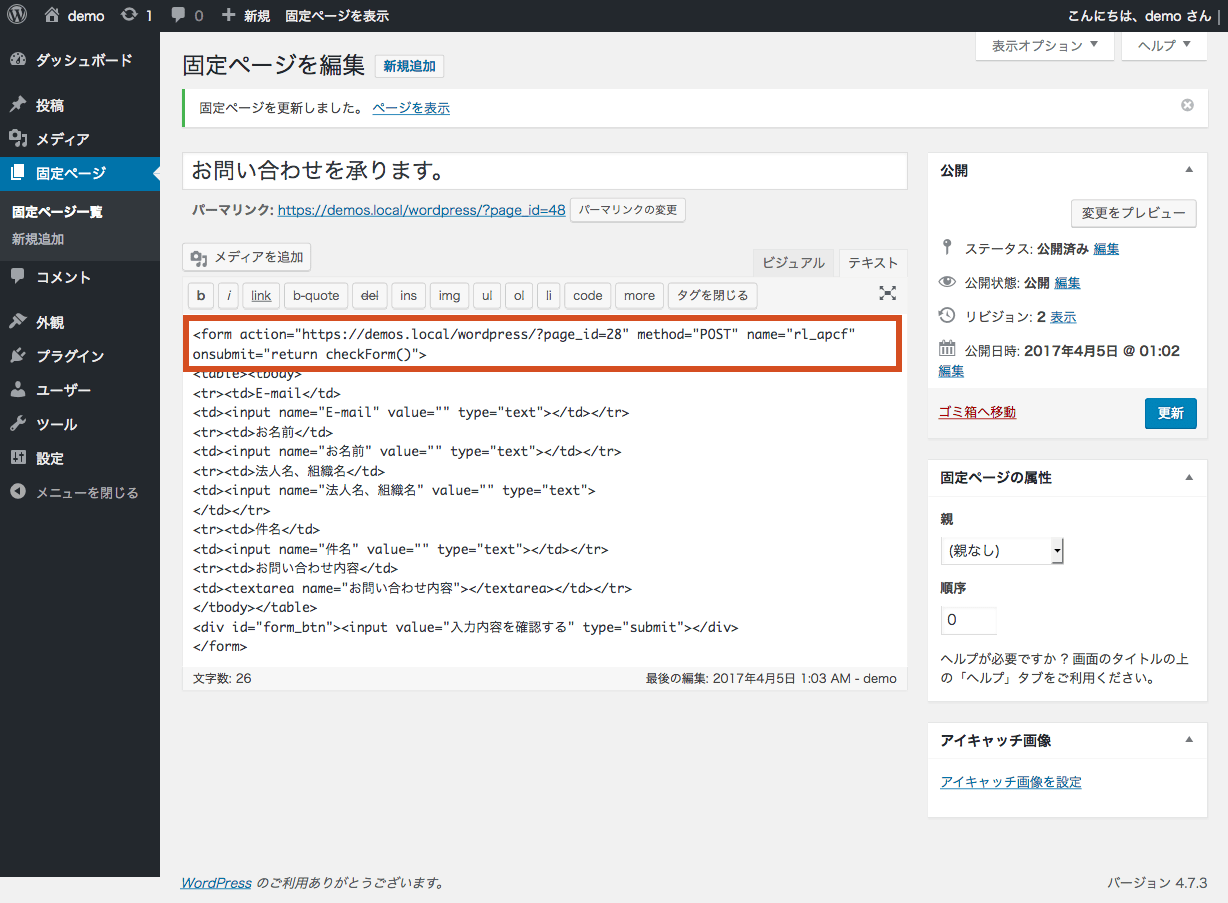This screenshot has width=1228, height=903.
Task: Open ツール menu in sidebar
Action: pos(80,424)
